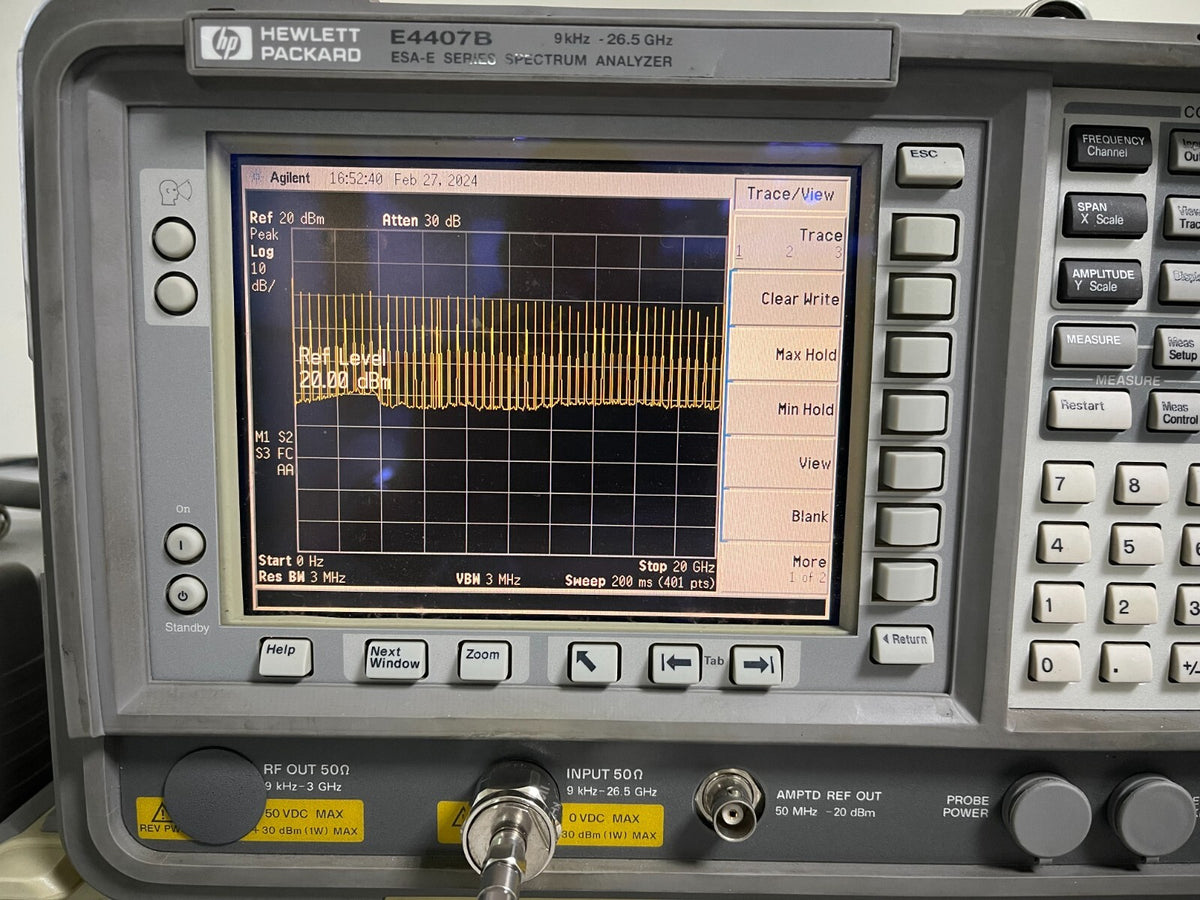Click the Trace/View menu title on screen

coord(790,194)
